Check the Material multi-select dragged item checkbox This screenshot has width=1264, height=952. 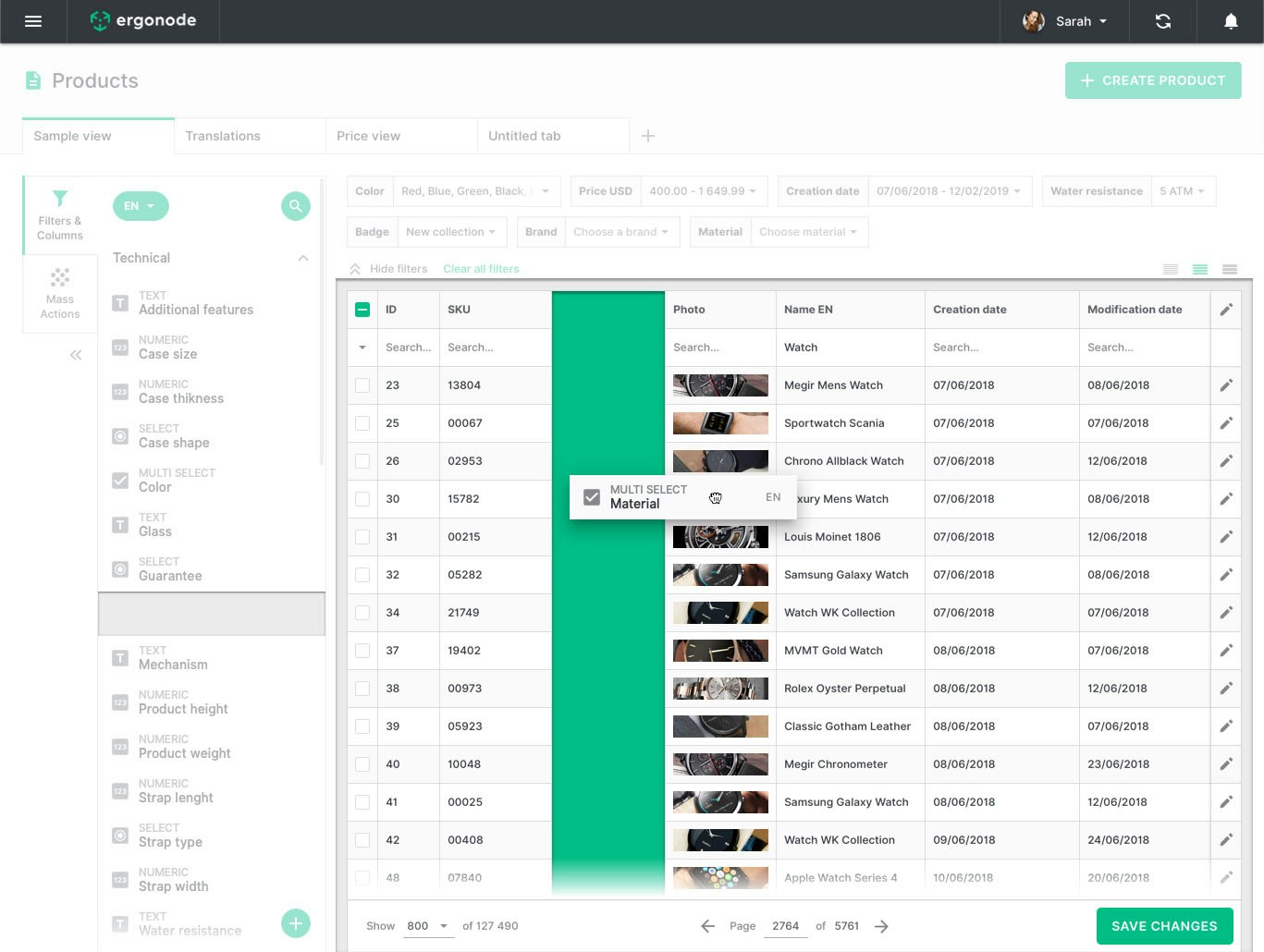[591, 496]
